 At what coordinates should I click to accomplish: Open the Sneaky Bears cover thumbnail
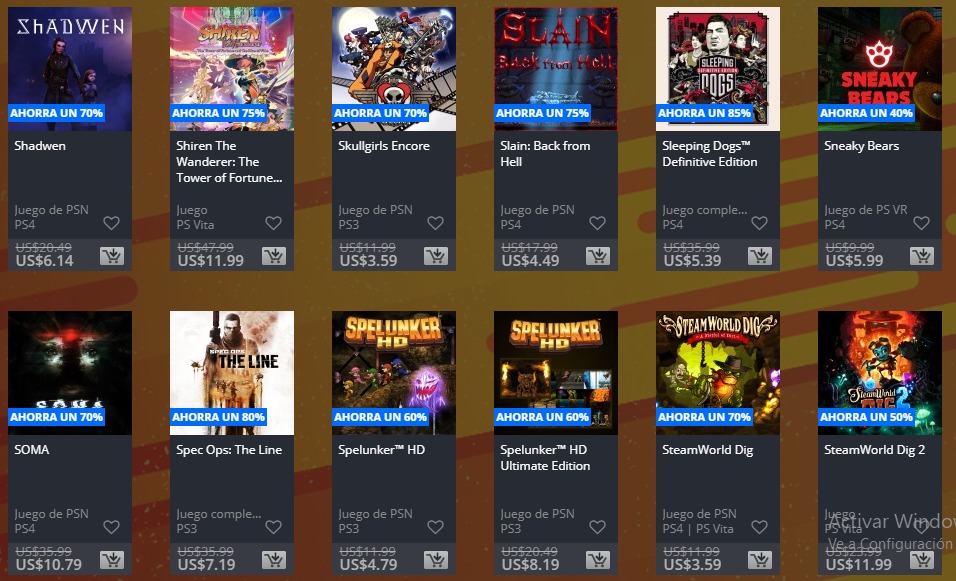(880, 69)
